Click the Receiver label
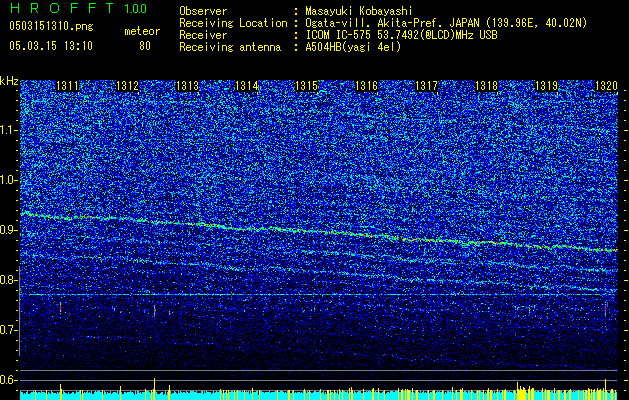Image resolution: width=629 pixels, height=400 pixels. 203,35
